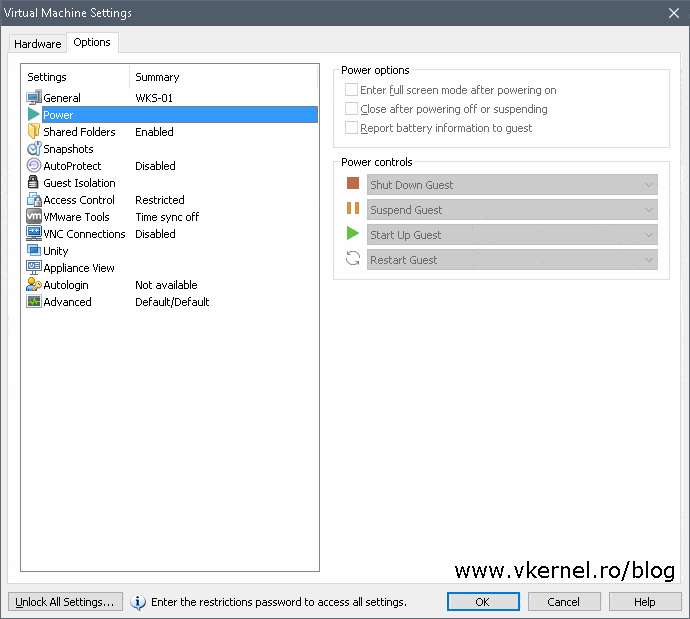This screenshot has height=619, width=690.
Task: Confirm with the OK button
Action: point(483,602)
